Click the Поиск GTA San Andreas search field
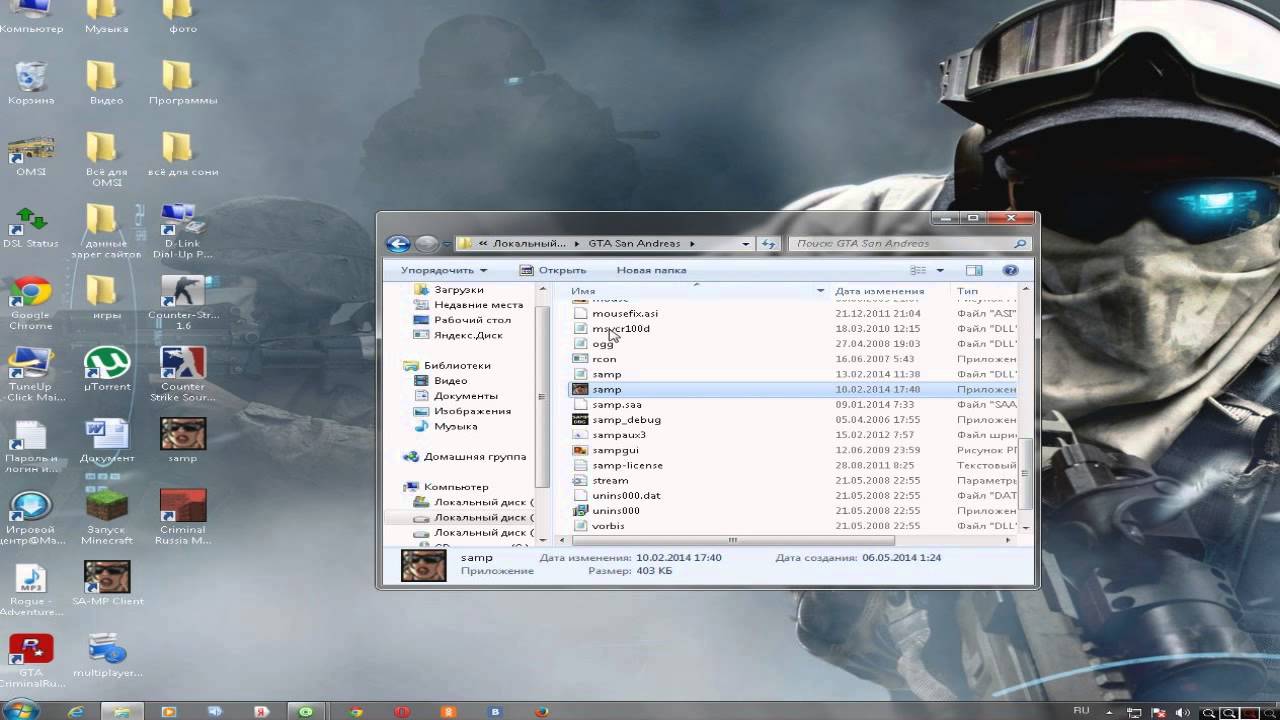 coord(909,243)
